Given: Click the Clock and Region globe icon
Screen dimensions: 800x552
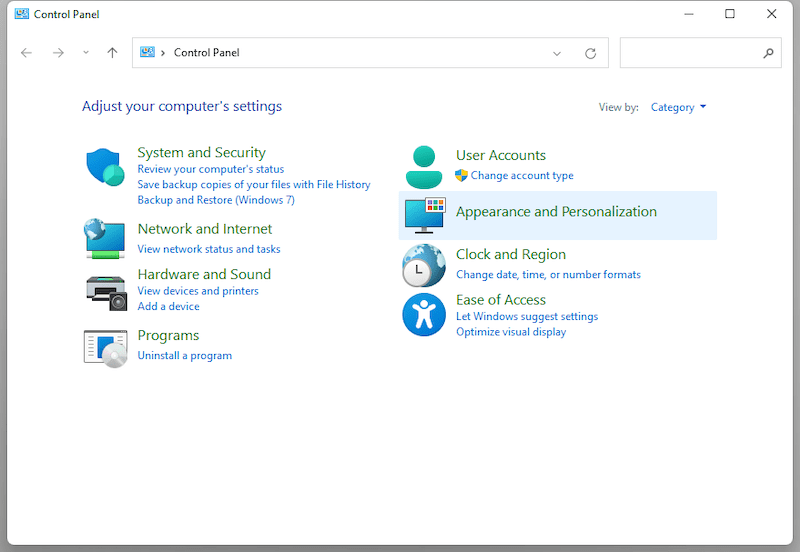Looking at the screenshot, I should click(x=424, y=266).
